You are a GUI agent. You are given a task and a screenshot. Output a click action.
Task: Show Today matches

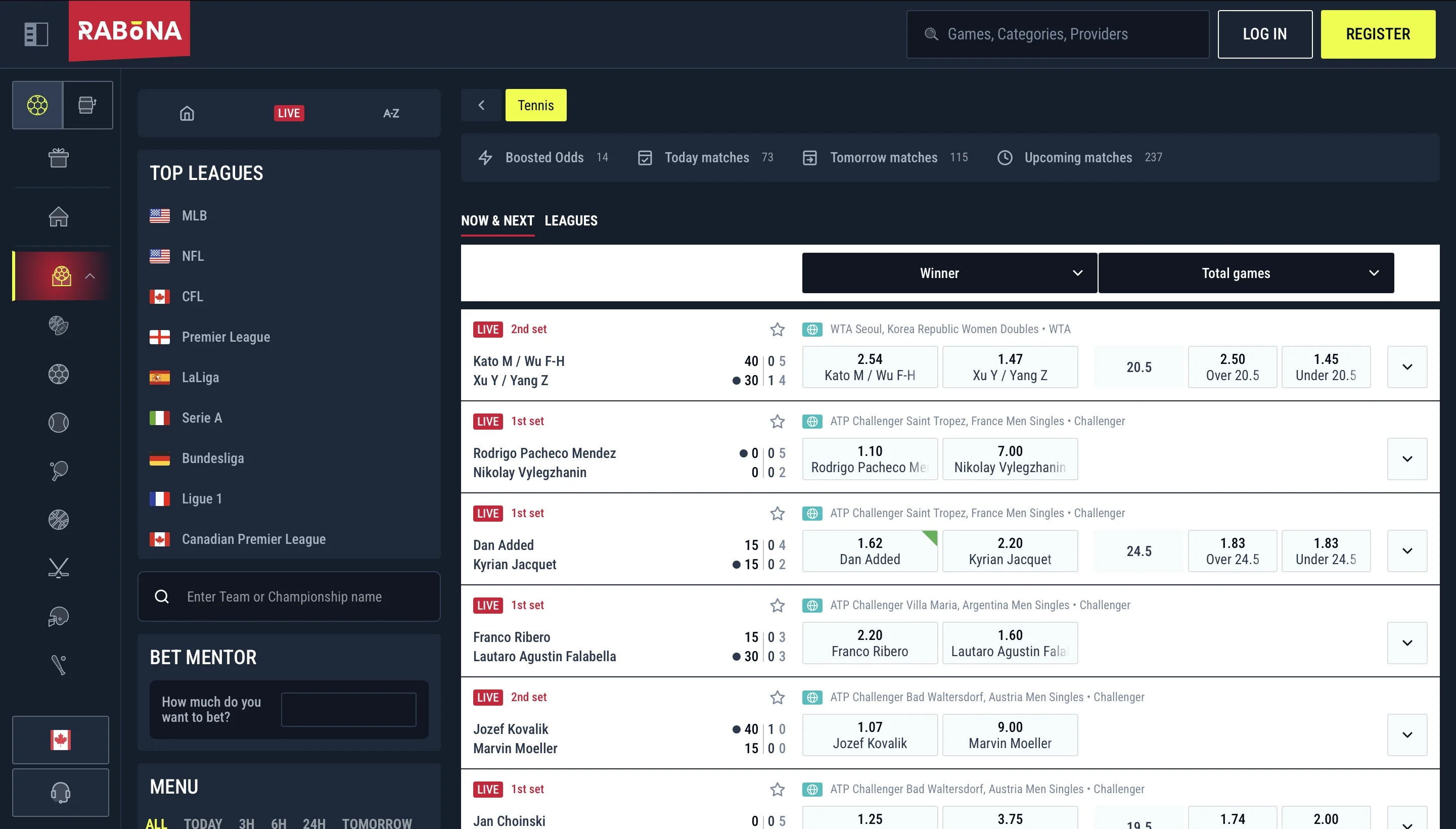tap(706, 158)
